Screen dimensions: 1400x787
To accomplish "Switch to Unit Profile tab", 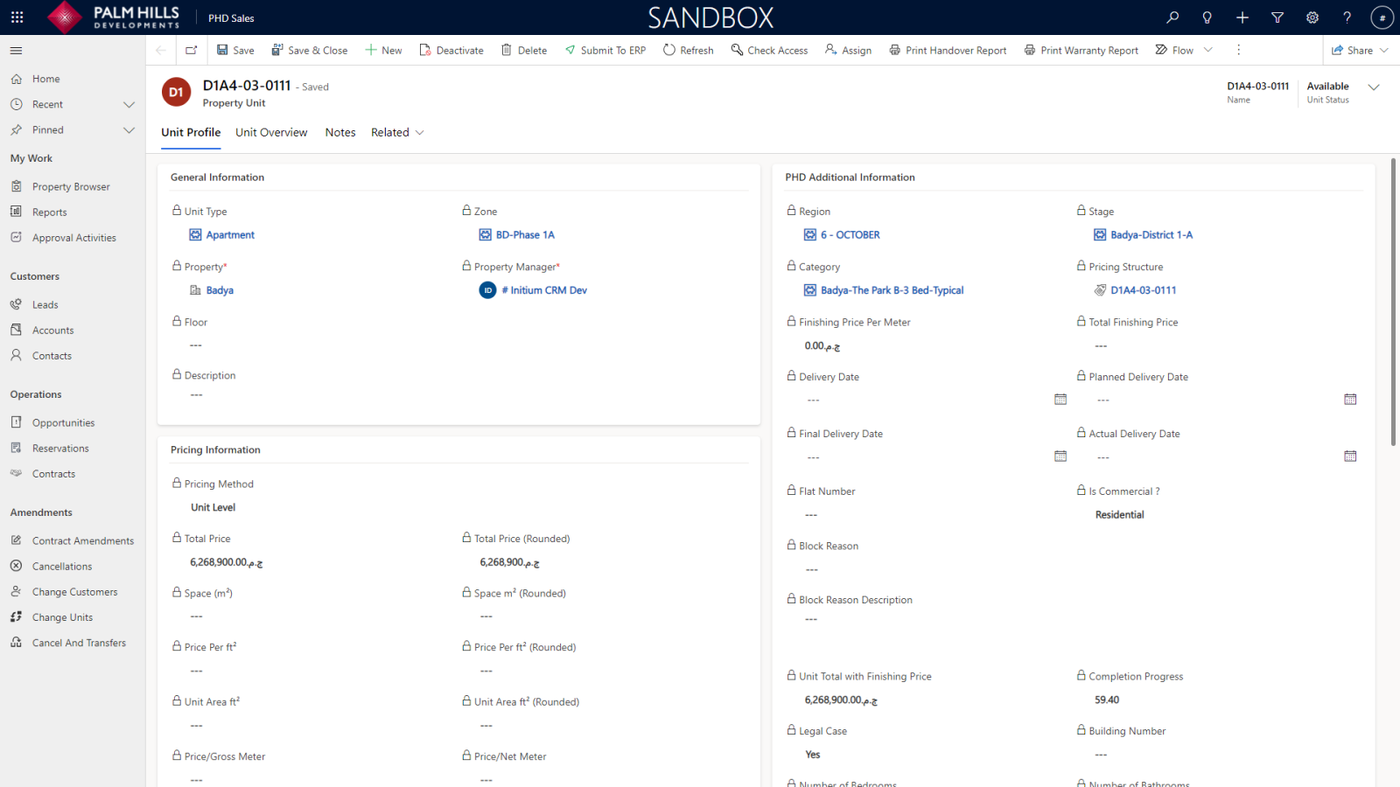I will (x=191, y=132).
